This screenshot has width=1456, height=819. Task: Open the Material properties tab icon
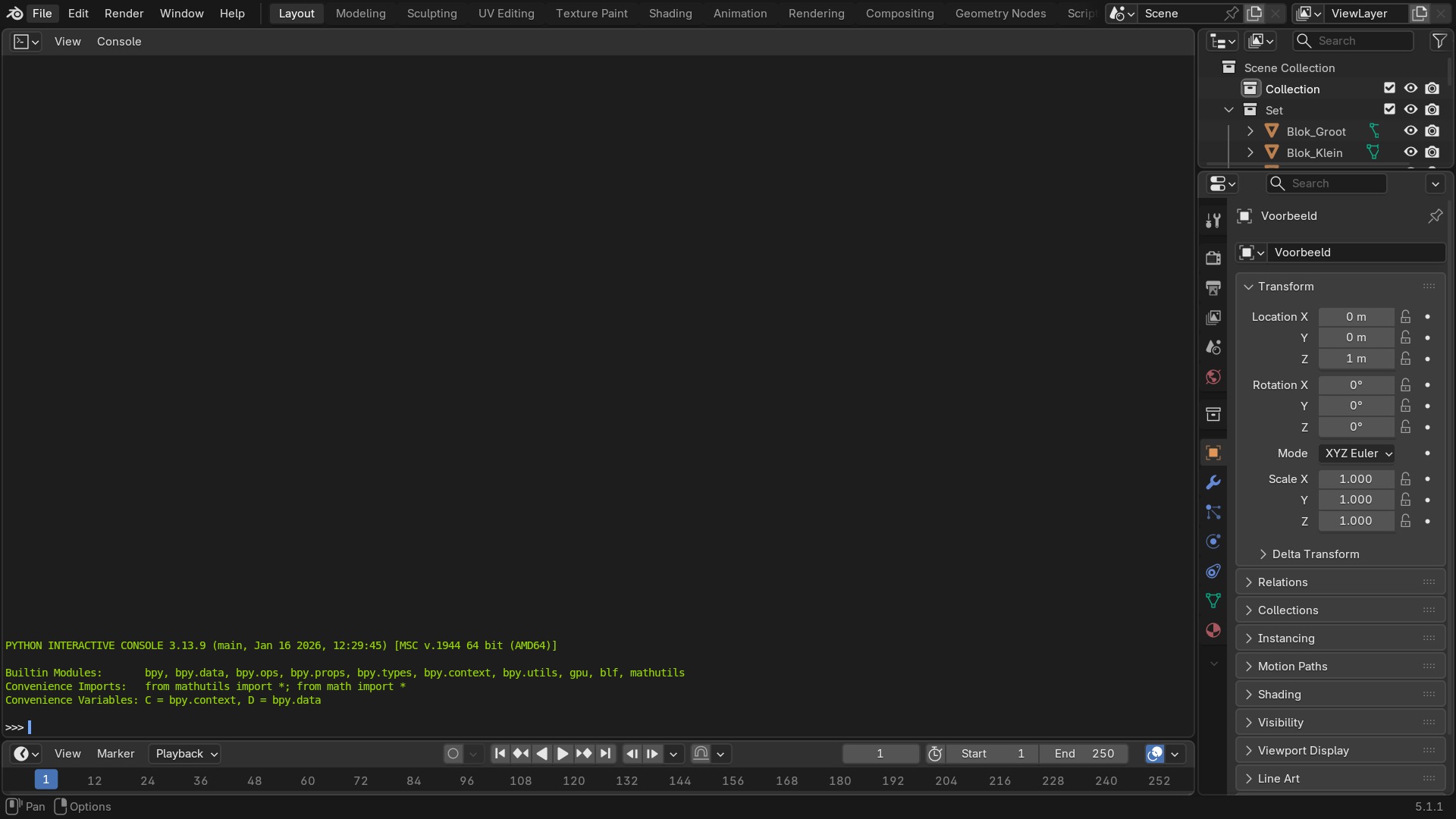[1213, 630]
